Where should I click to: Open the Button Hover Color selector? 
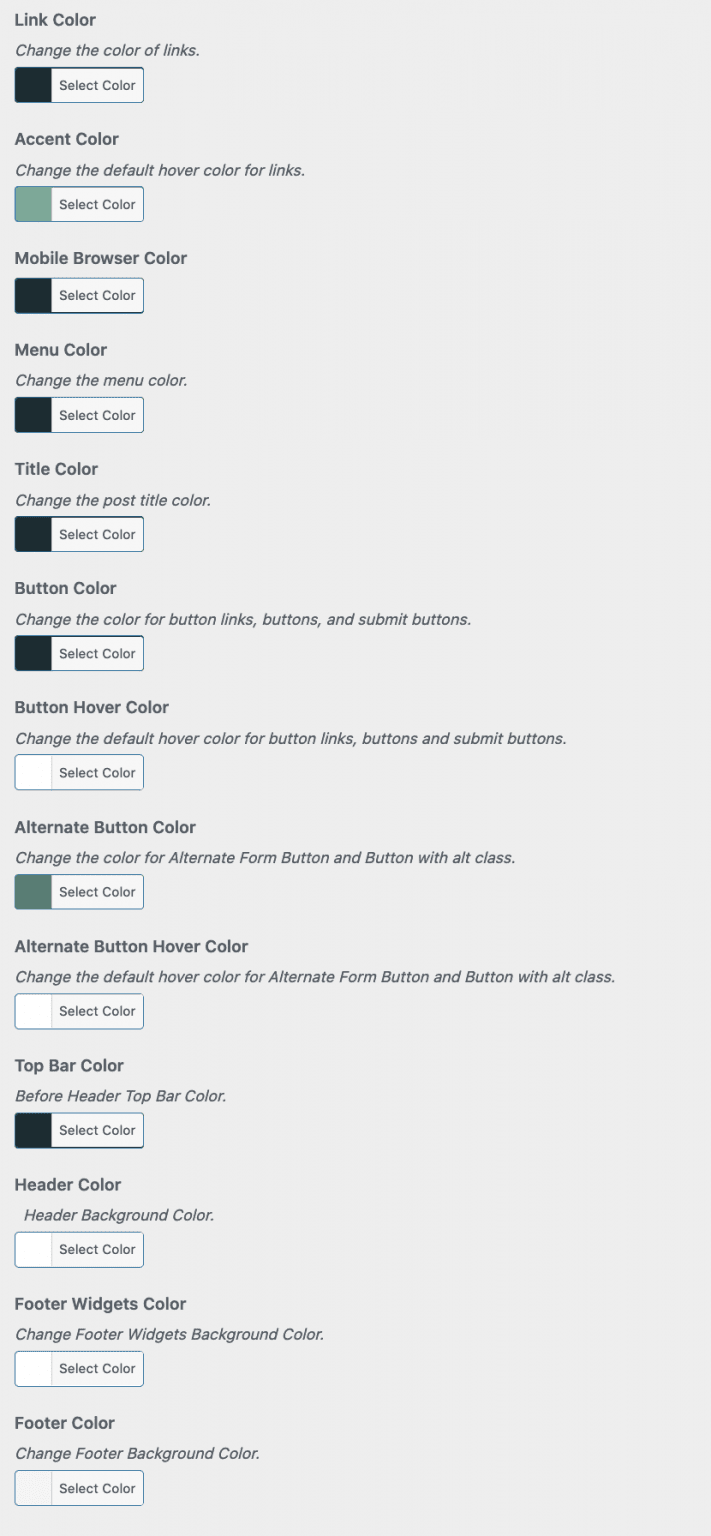(97, 771)
